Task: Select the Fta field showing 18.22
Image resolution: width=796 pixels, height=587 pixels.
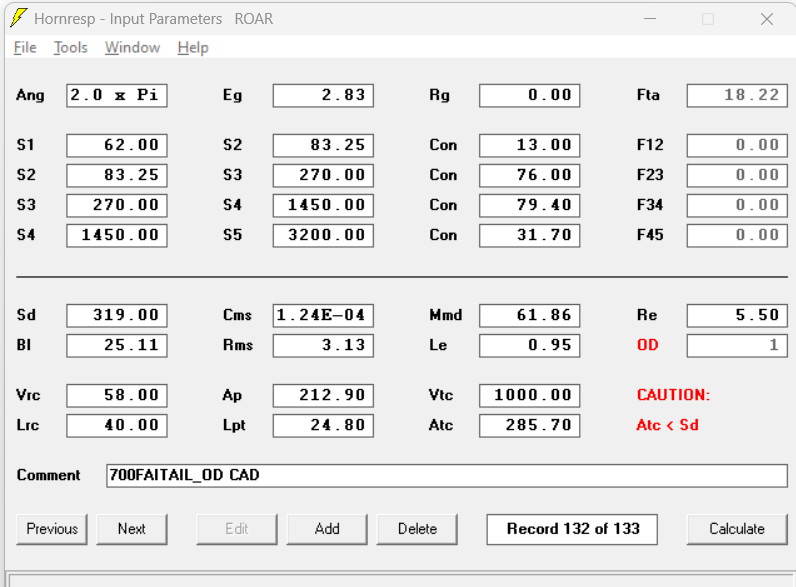Action: click(x=737, y=95)
